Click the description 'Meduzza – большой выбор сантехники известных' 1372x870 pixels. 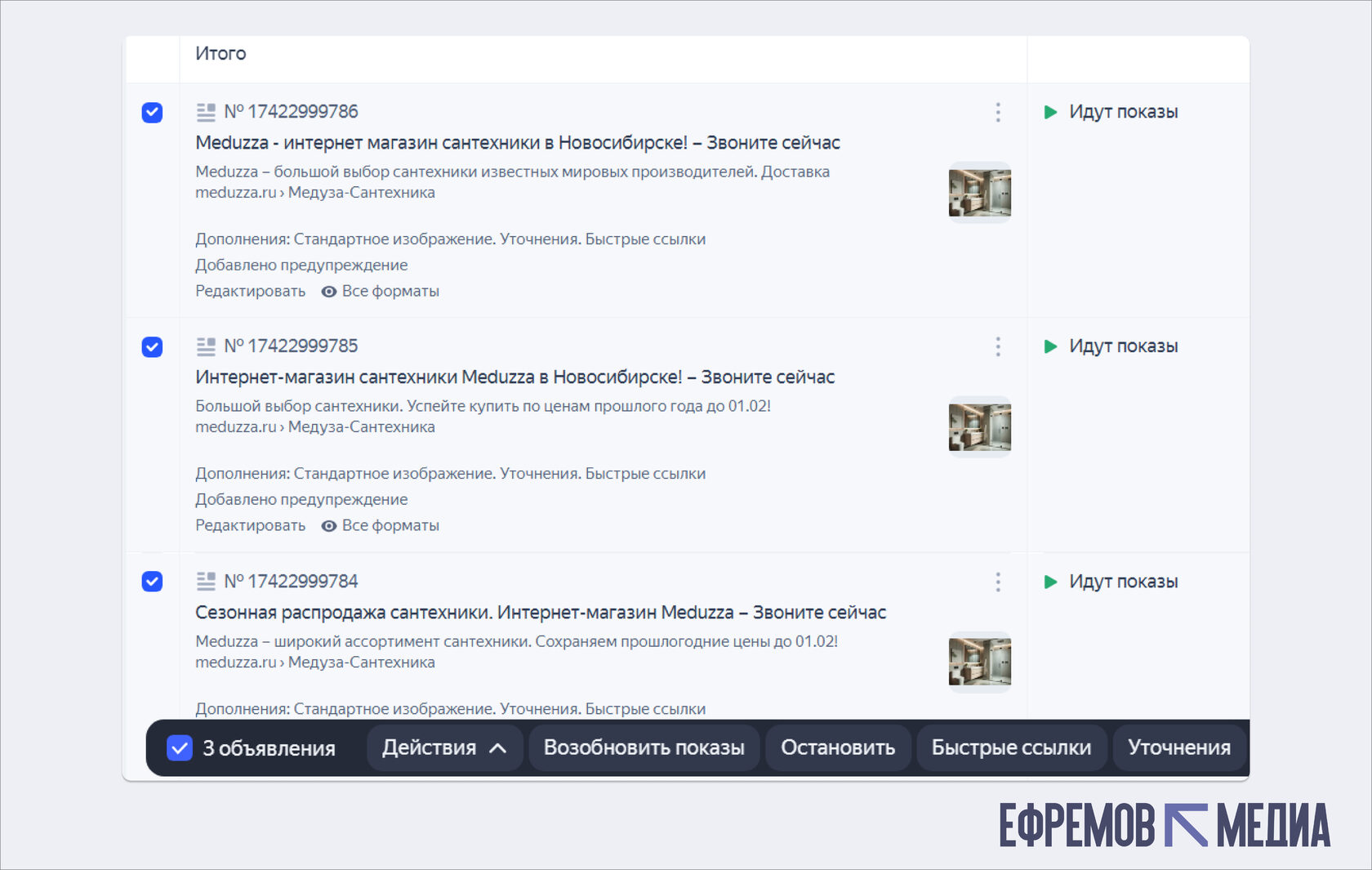[x=513, y=172]
